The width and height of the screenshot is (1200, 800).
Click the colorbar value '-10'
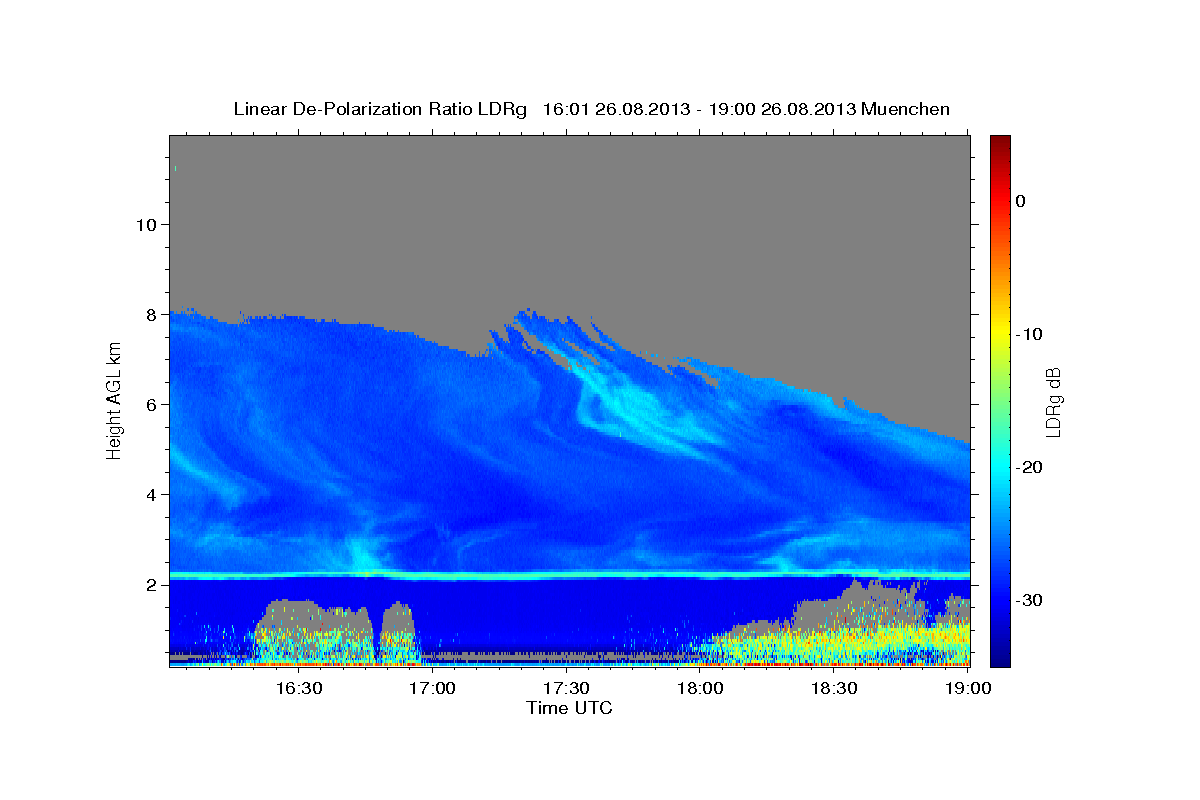[1031, 334]
